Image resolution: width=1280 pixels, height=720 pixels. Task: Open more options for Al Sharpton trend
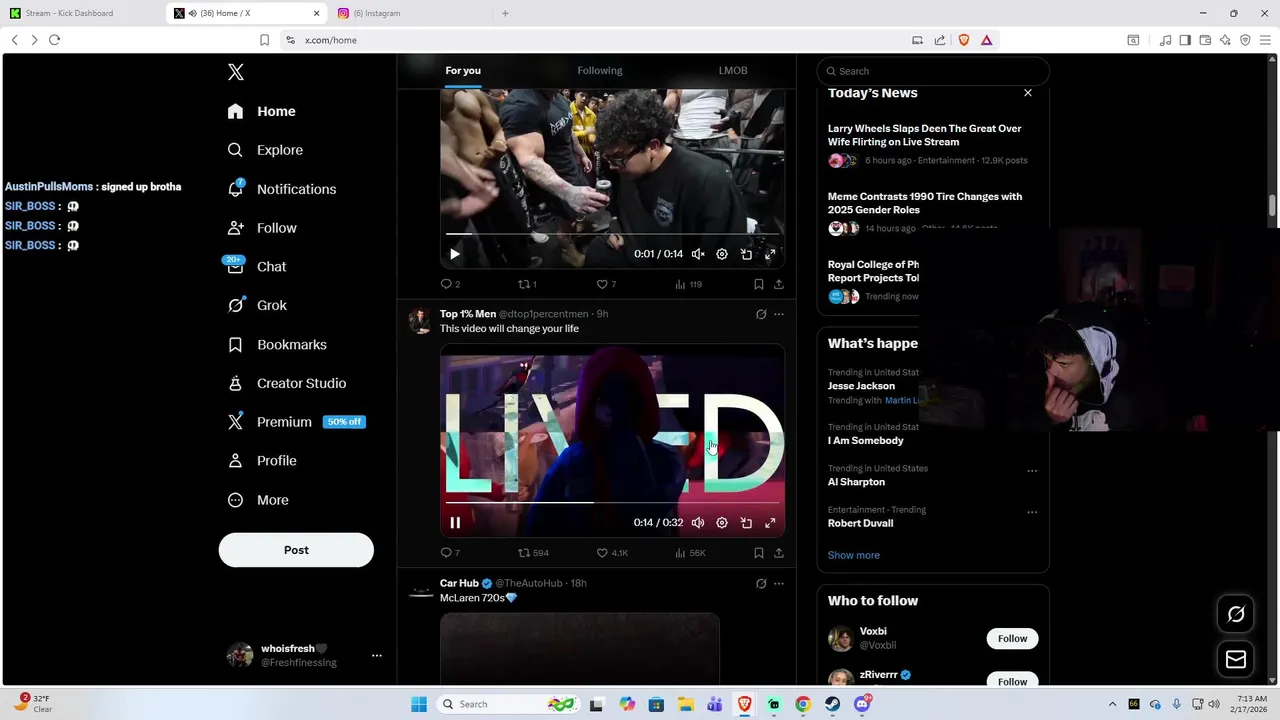click(x=1032, y=471)
